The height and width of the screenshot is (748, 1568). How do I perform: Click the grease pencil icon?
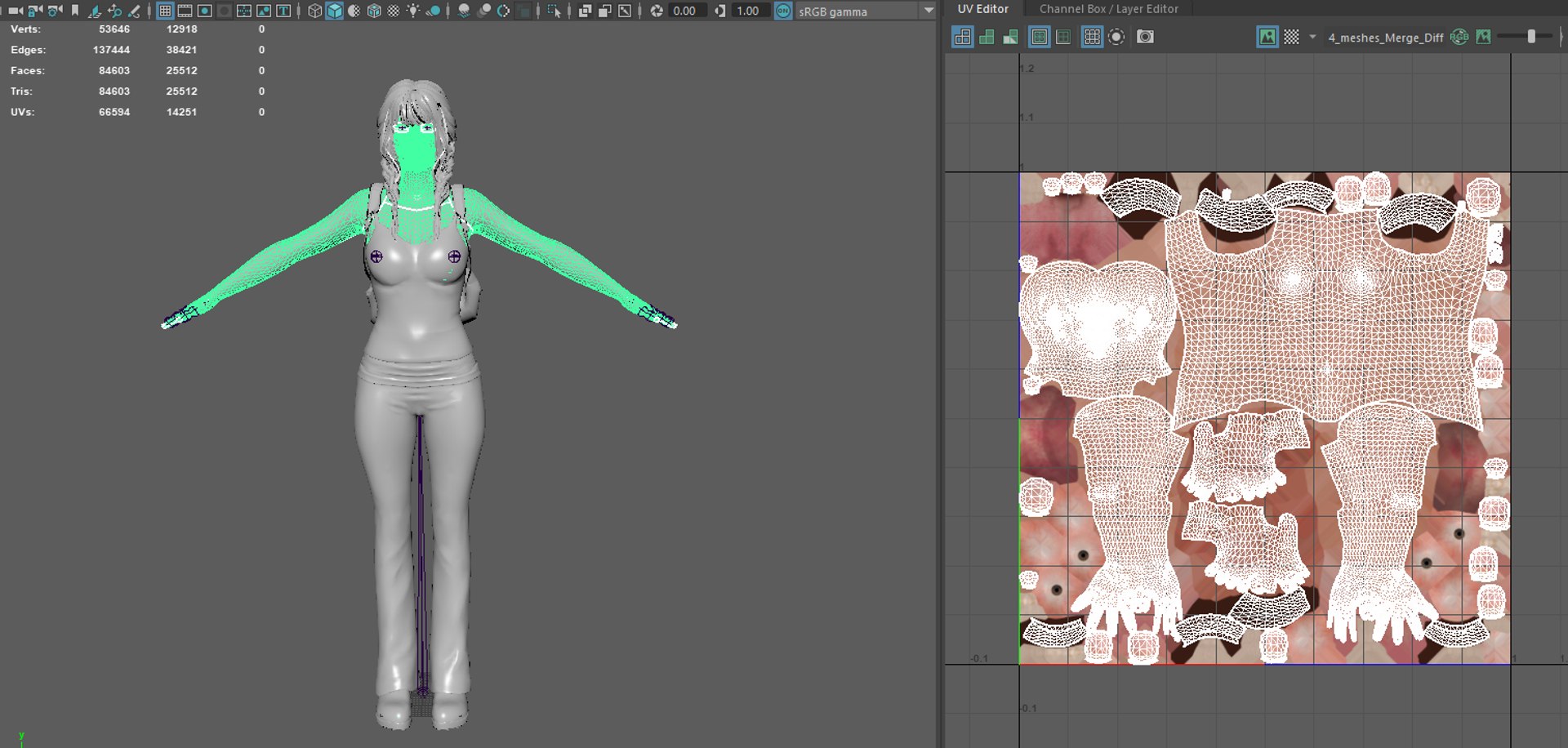pos(134,11)
